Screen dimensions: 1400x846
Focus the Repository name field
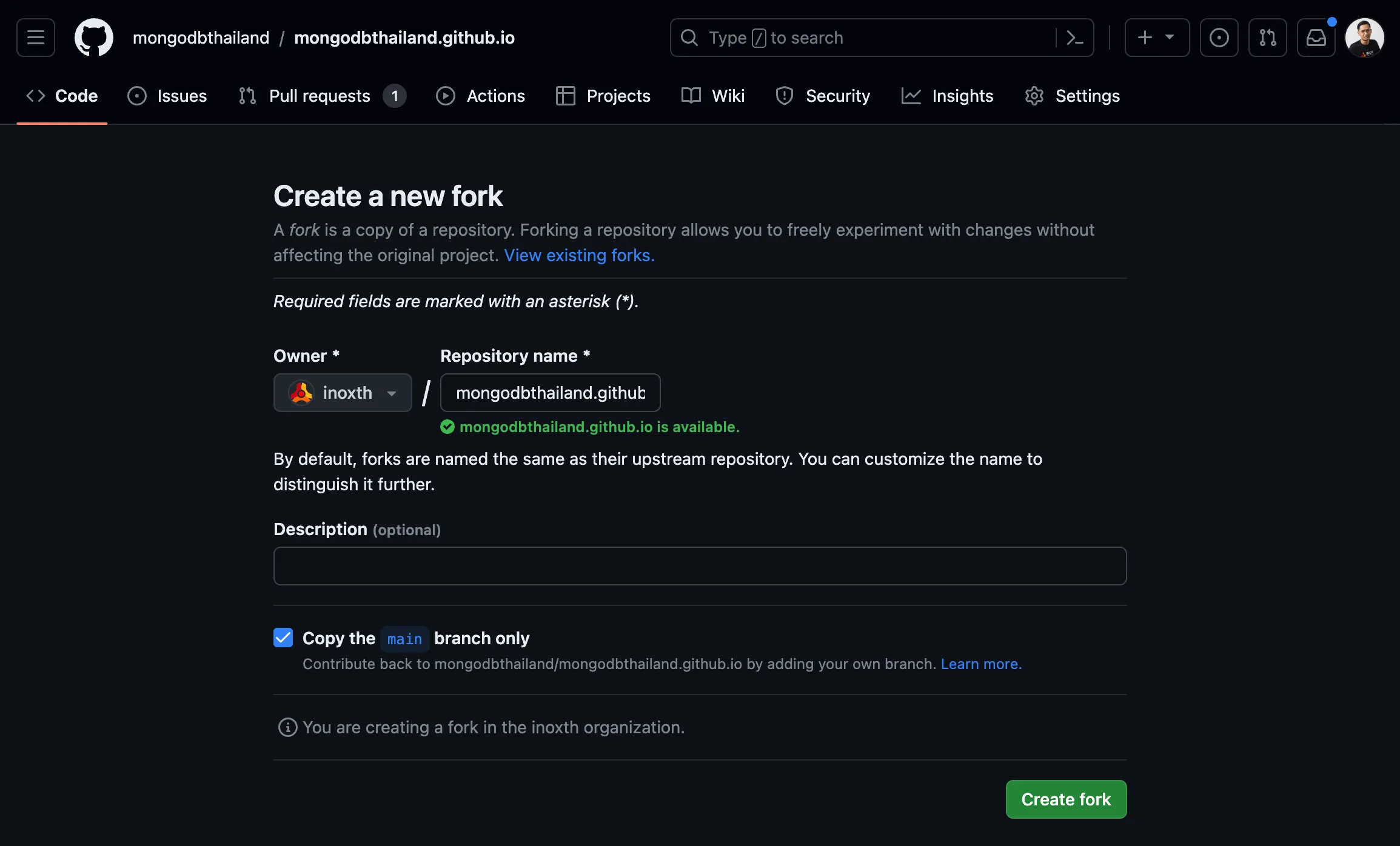pyautogui.click(x=550, y=393)
